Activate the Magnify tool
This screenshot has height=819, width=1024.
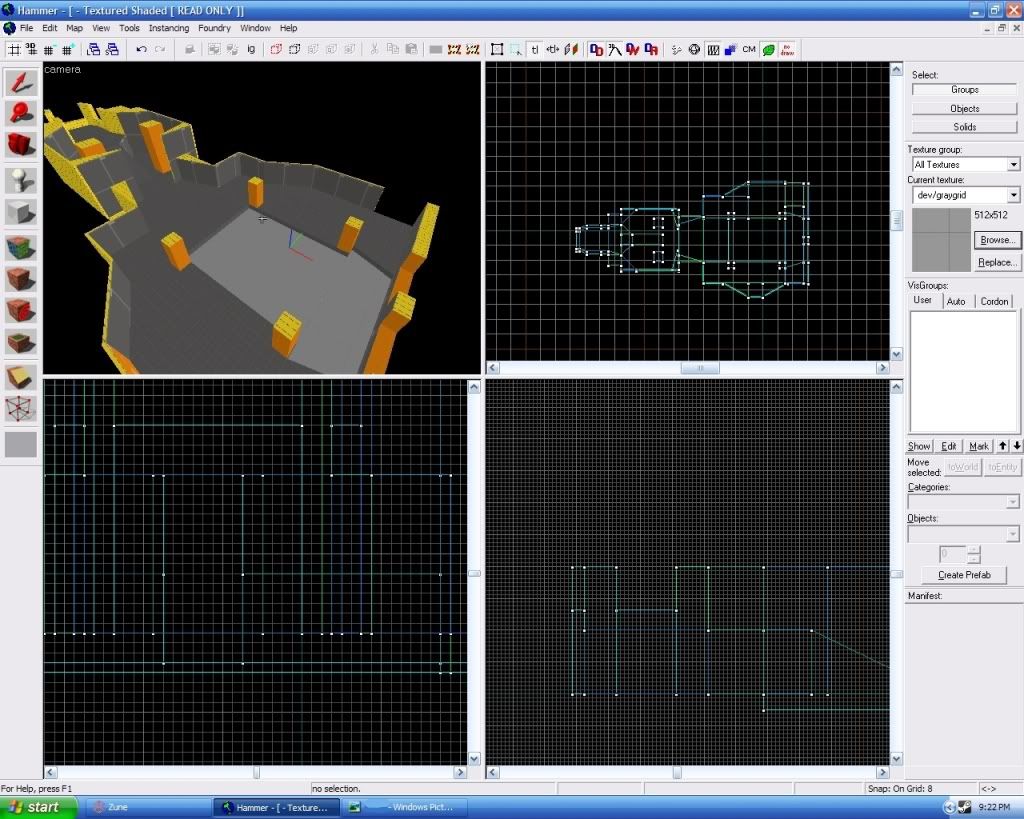[x=21, y=113]
